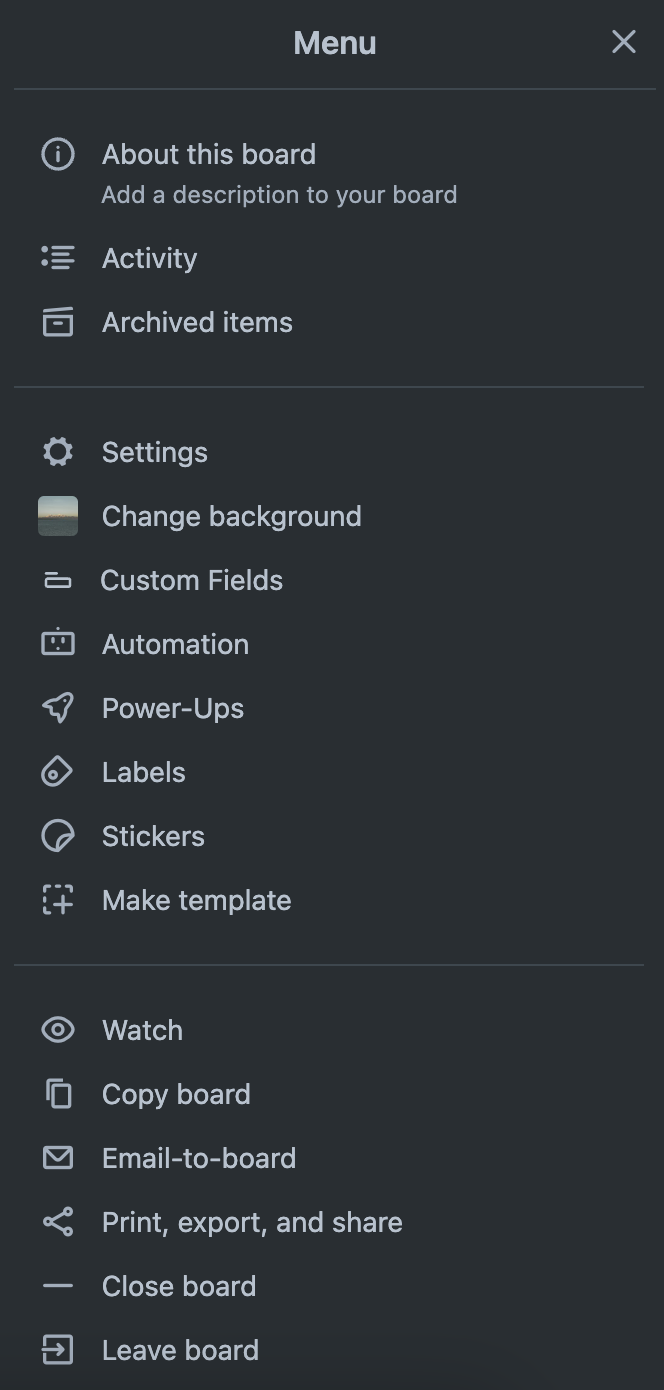The image size is (664, 1390).
Task: Select Close board entry
Action: 179,1286
